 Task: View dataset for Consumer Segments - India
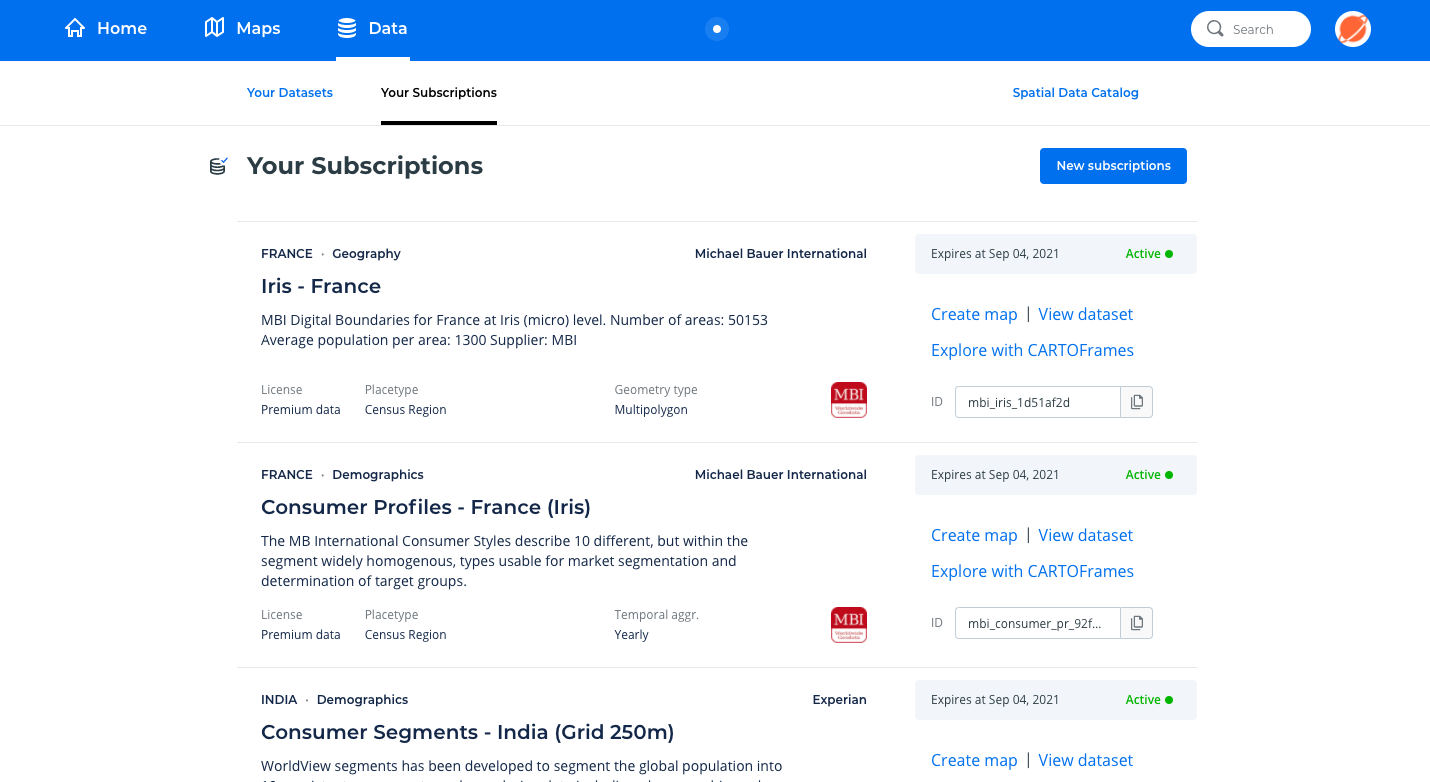pyautogui.click(x=1085, y=760)
